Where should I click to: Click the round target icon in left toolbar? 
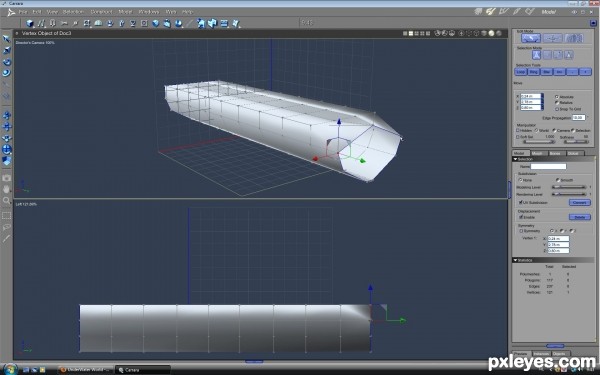pos(7,149)
